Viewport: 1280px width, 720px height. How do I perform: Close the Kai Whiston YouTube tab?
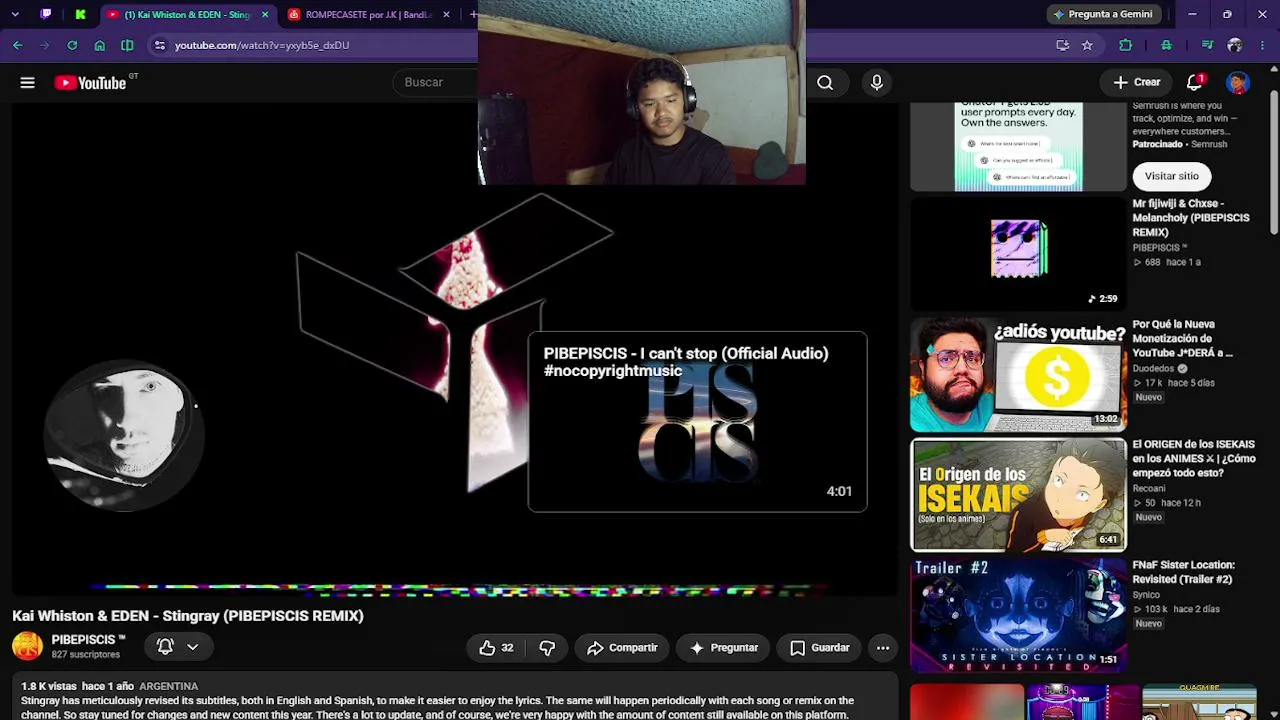265,15
